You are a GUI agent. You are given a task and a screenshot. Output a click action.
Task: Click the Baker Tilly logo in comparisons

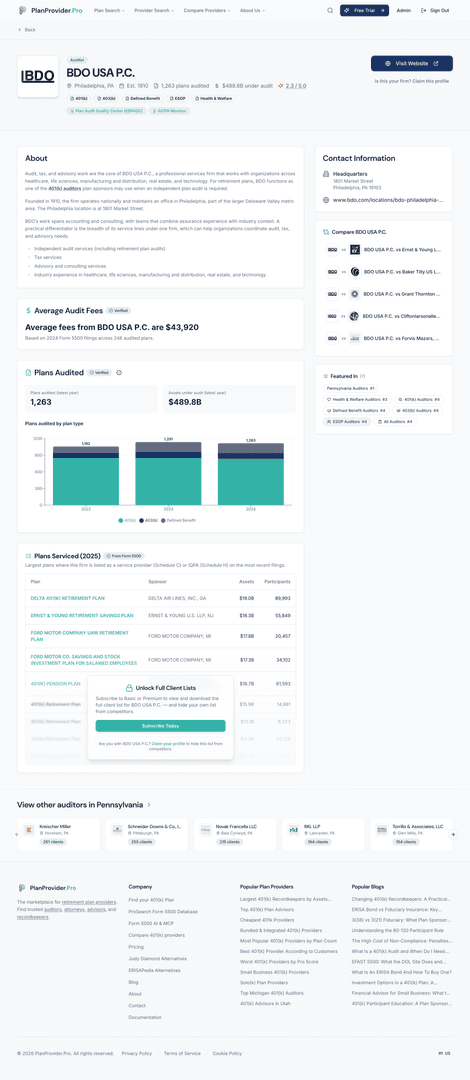coord(355,271)
